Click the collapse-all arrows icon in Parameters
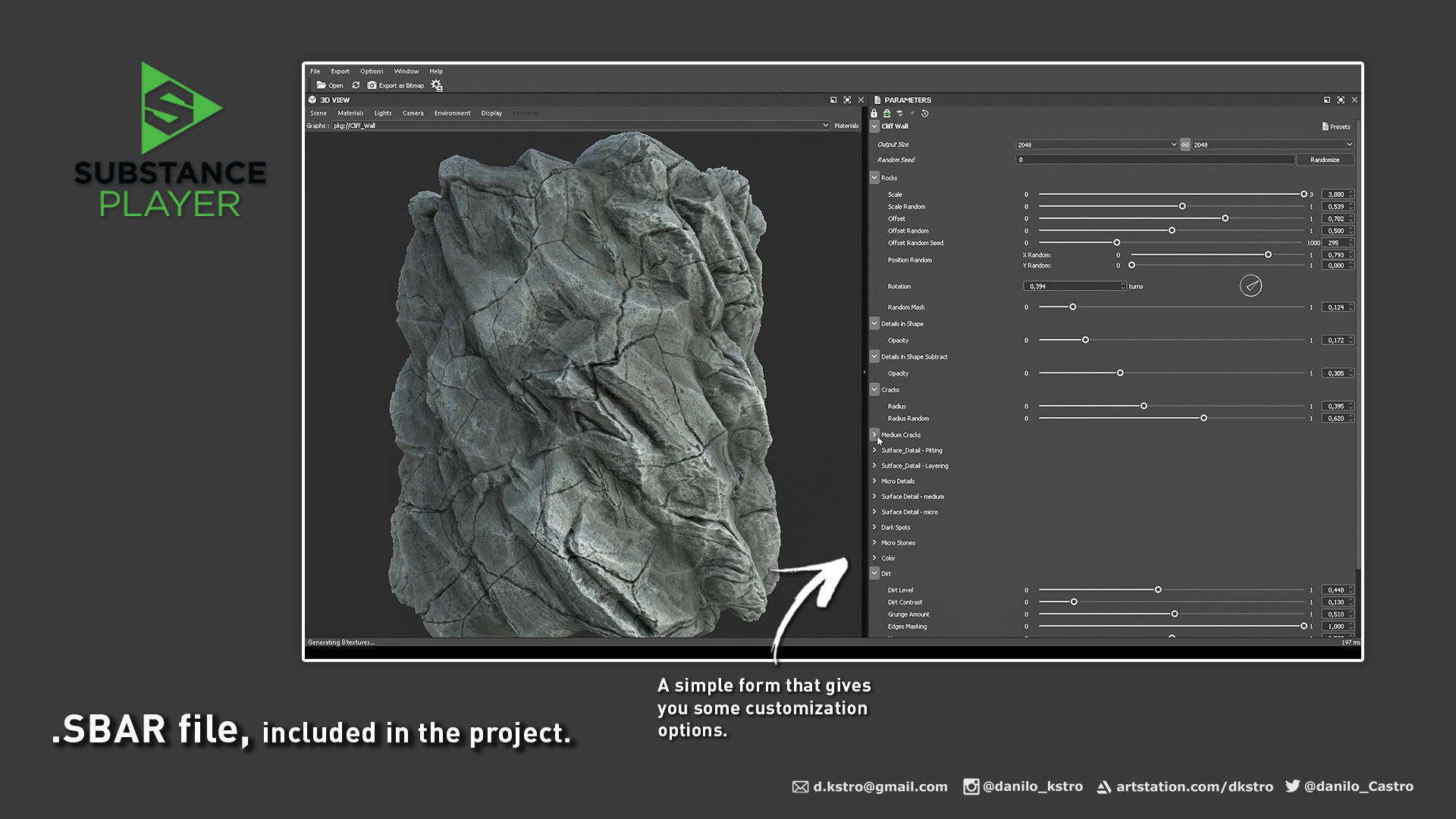This screenshot has height=819, width=1456. point(900,114)
